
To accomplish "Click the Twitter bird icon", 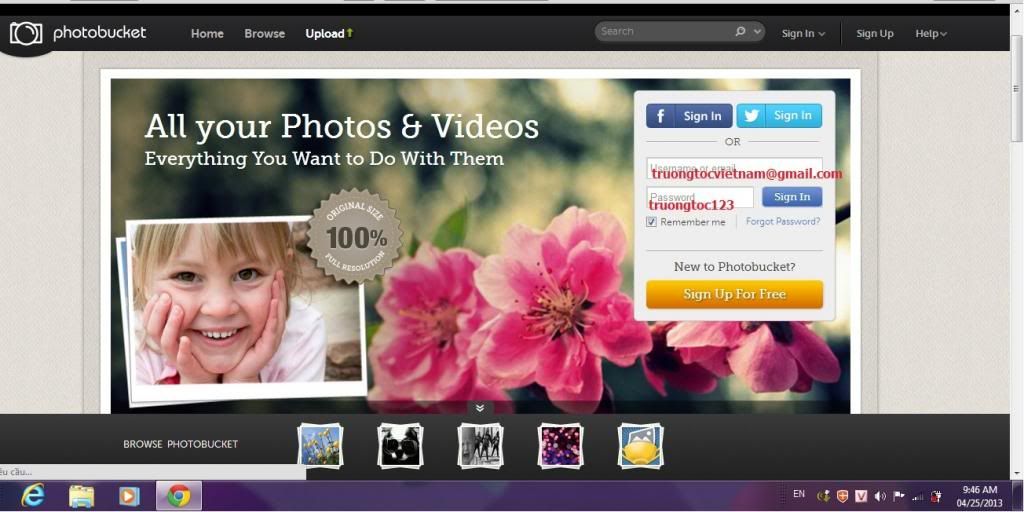I will coord(751,116).
